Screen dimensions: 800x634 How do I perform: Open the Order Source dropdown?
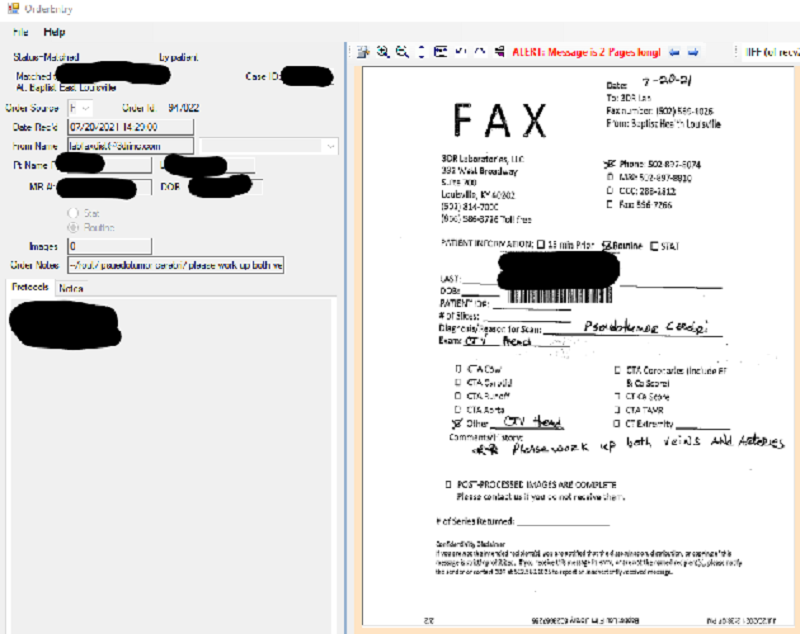[86, 108]
